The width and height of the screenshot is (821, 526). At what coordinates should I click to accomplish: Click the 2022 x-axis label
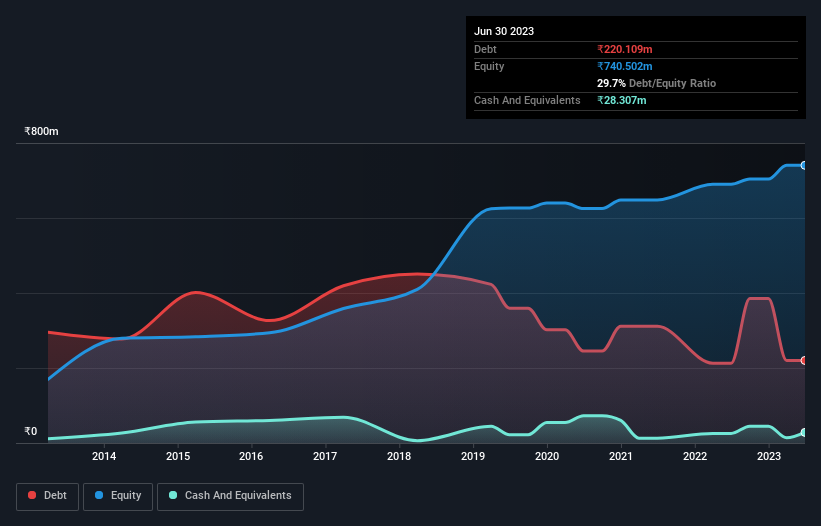click(695, 456)
